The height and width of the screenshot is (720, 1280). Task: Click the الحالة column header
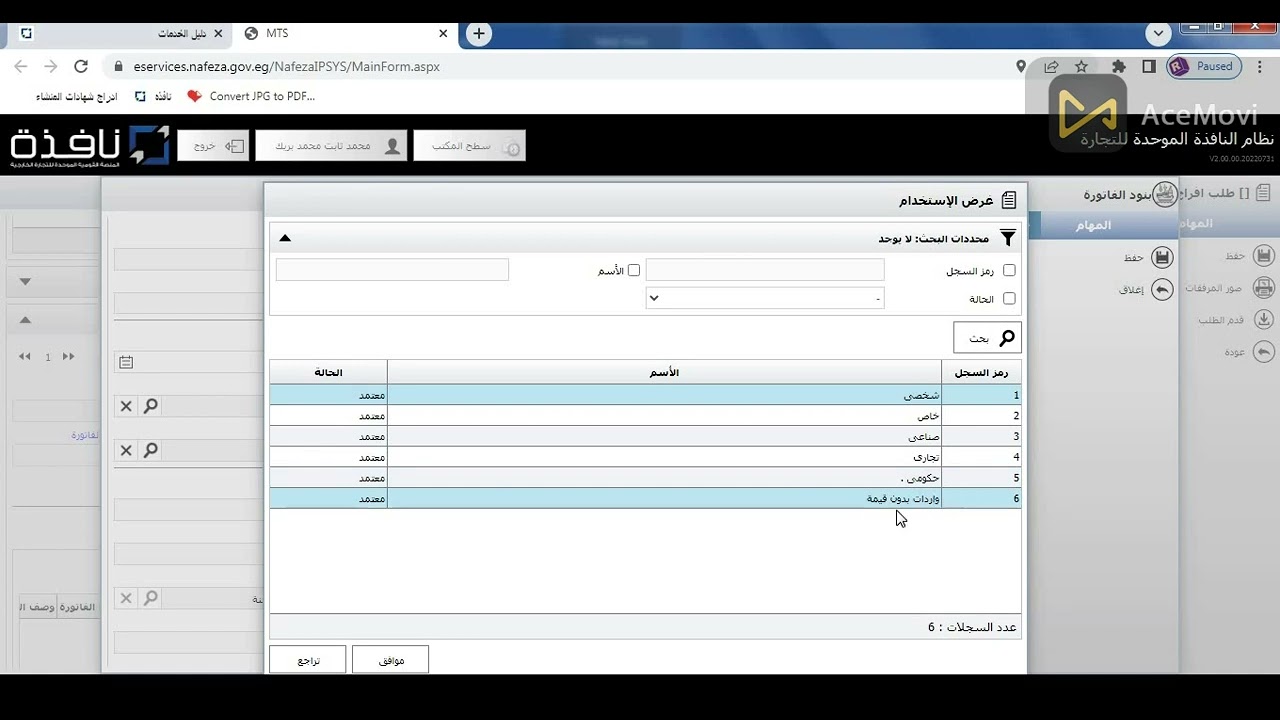tap(328, 372)
